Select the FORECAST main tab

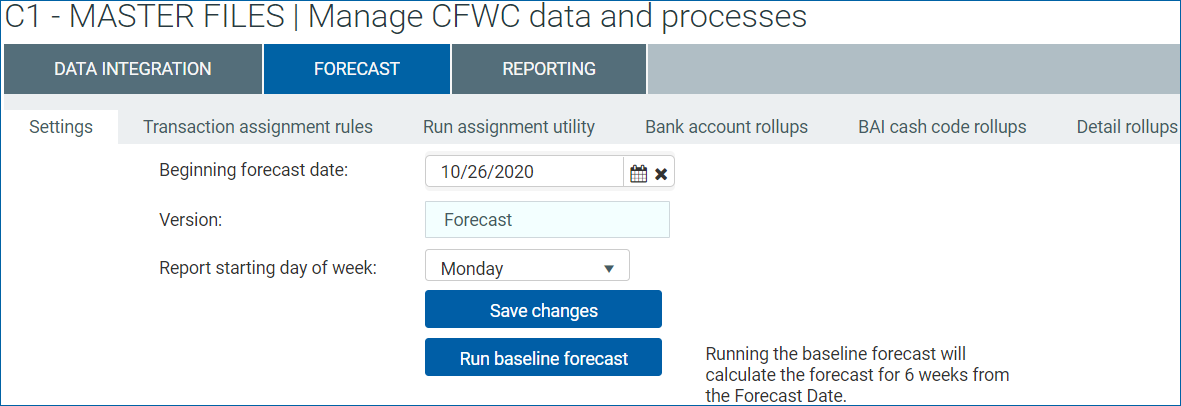356,69
